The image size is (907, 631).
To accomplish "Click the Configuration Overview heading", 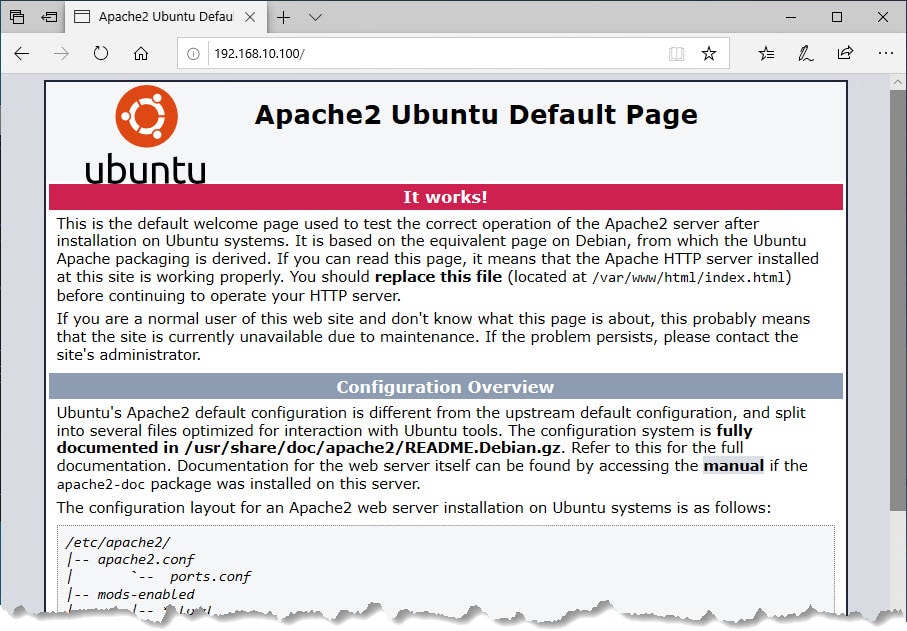I will tap(445, 387).
